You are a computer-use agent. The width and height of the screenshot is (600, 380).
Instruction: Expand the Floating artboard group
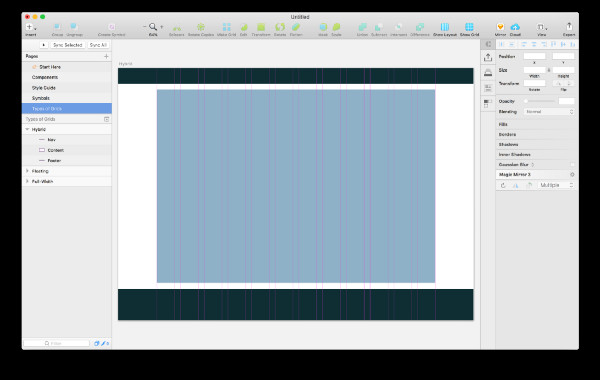click(x=27, y=171)
